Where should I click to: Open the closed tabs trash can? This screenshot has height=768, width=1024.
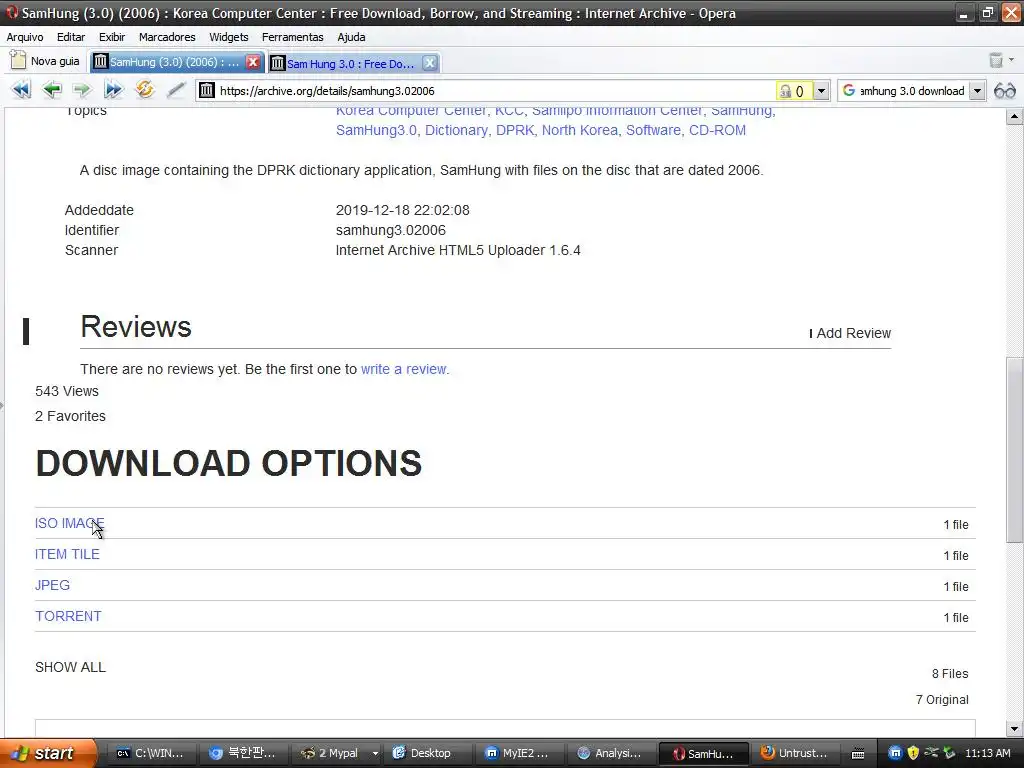pos(995,61)
